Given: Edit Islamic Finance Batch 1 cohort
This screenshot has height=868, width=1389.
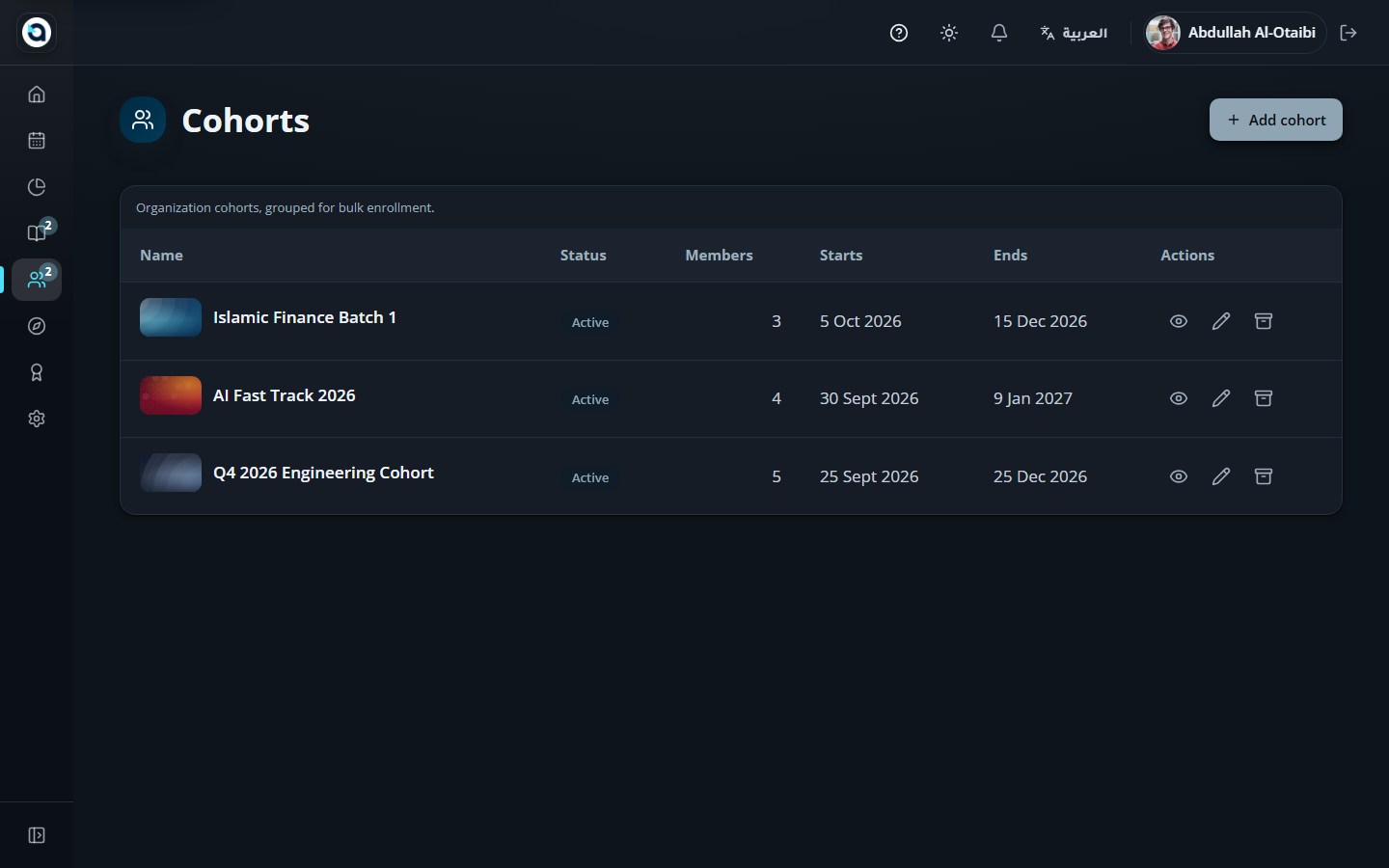Looking at the screenshot, I should click(1221, 321).
